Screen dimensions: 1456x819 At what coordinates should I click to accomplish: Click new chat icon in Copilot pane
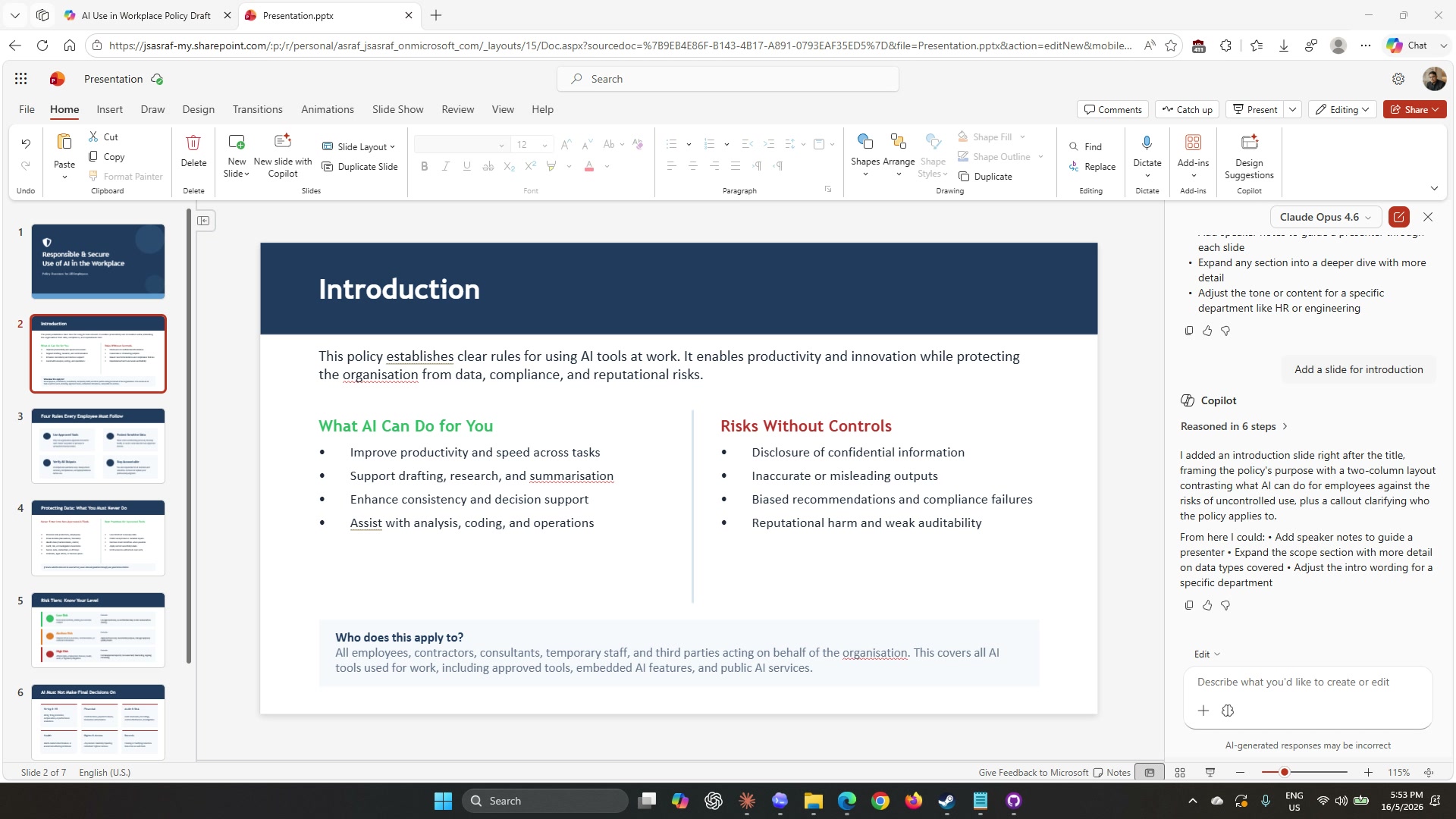[1399, 217]
